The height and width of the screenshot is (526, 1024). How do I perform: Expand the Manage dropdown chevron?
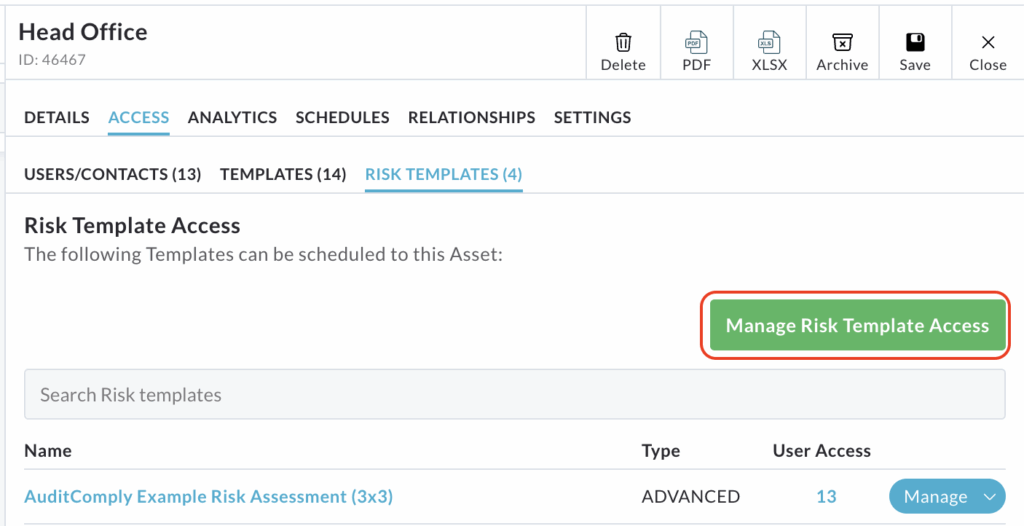point(989,497)
